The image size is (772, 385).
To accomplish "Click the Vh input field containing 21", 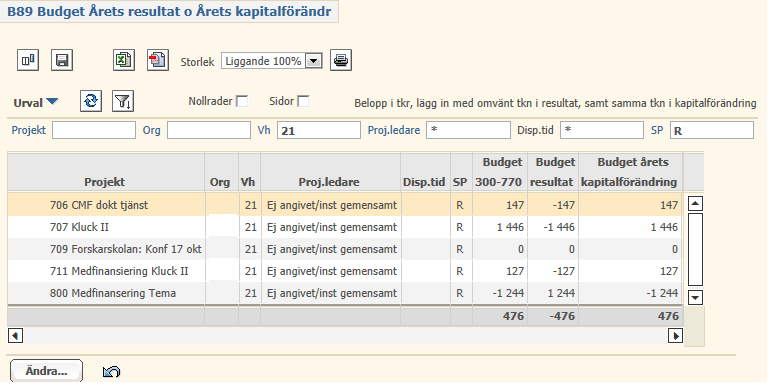I will 319,130.
